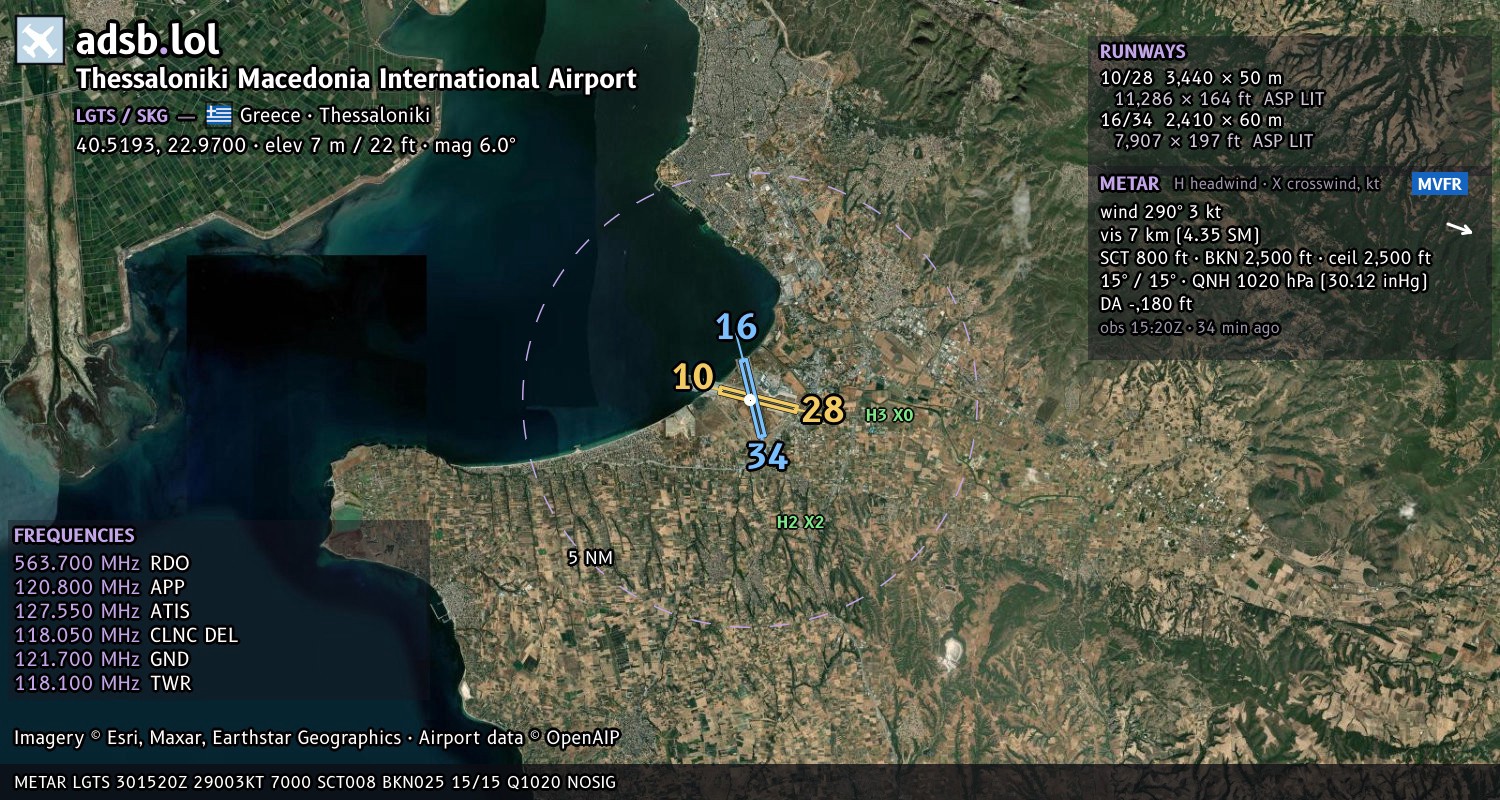Screen dimensions: 1500x800
Task: Click the MVFR flight category badge
Action: pos(1440,184)
